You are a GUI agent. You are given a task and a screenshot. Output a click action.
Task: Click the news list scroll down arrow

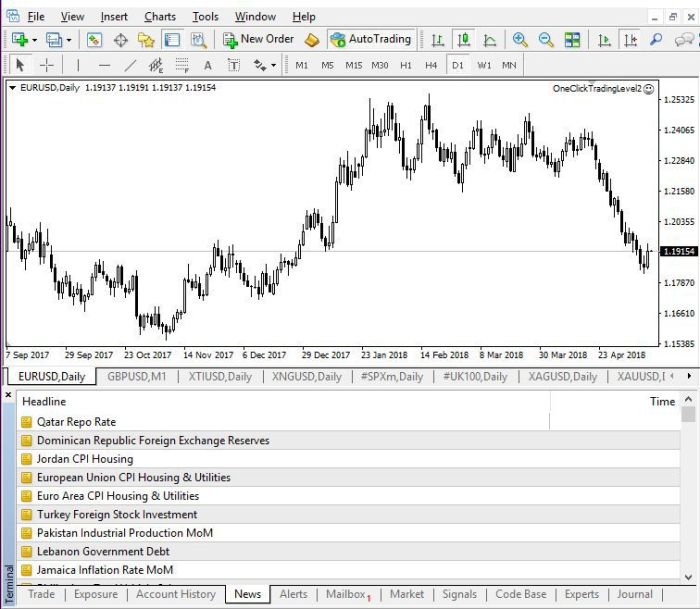tap(689, 577)
